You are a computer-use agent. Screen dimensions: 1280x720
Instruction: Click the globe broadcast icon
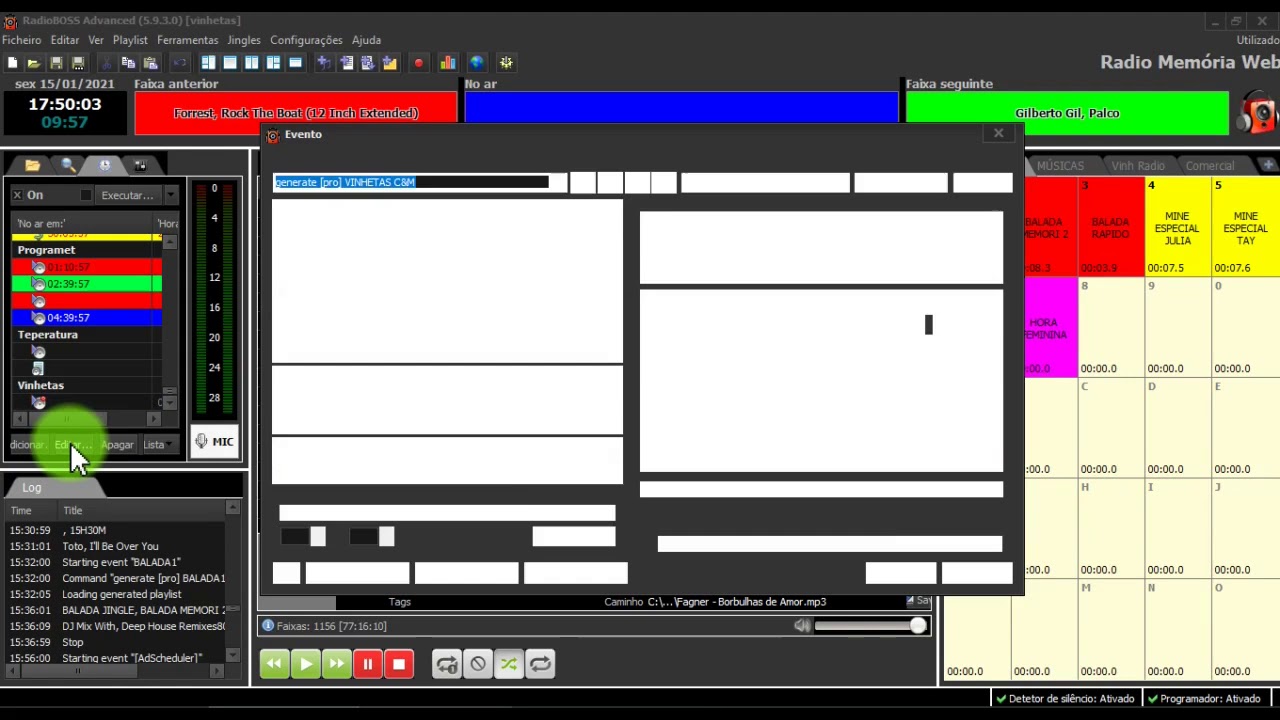point(477,63)
